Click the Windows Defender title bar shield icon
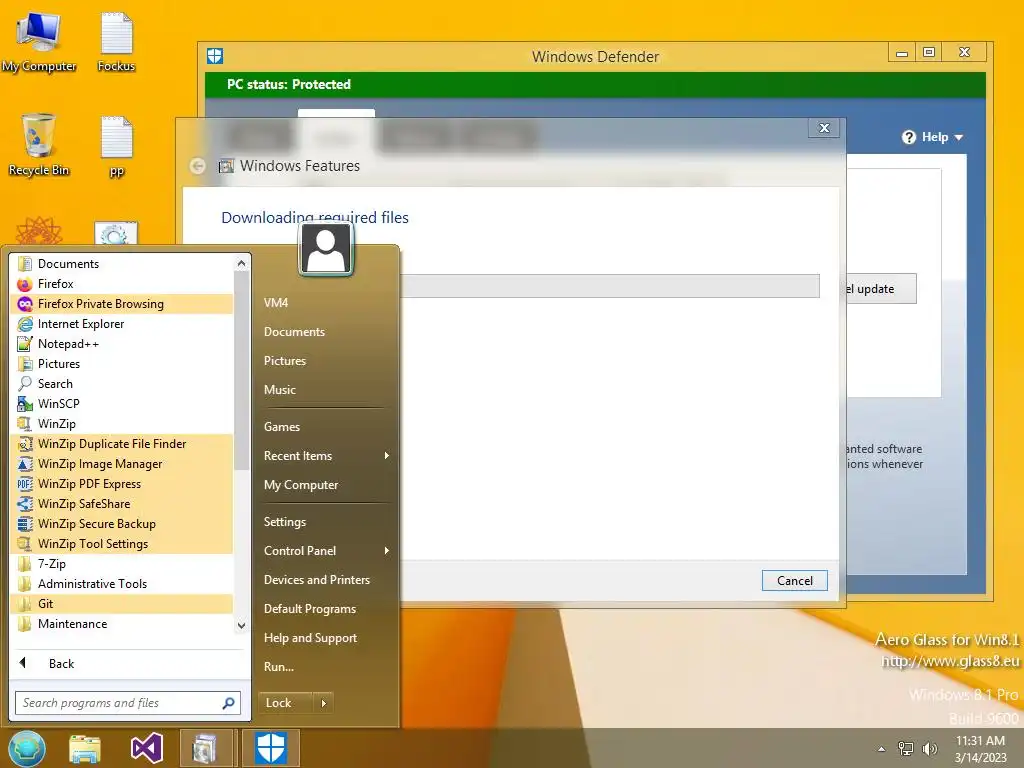The width and height of the screenshot is (1024, 768). (215, 56)
